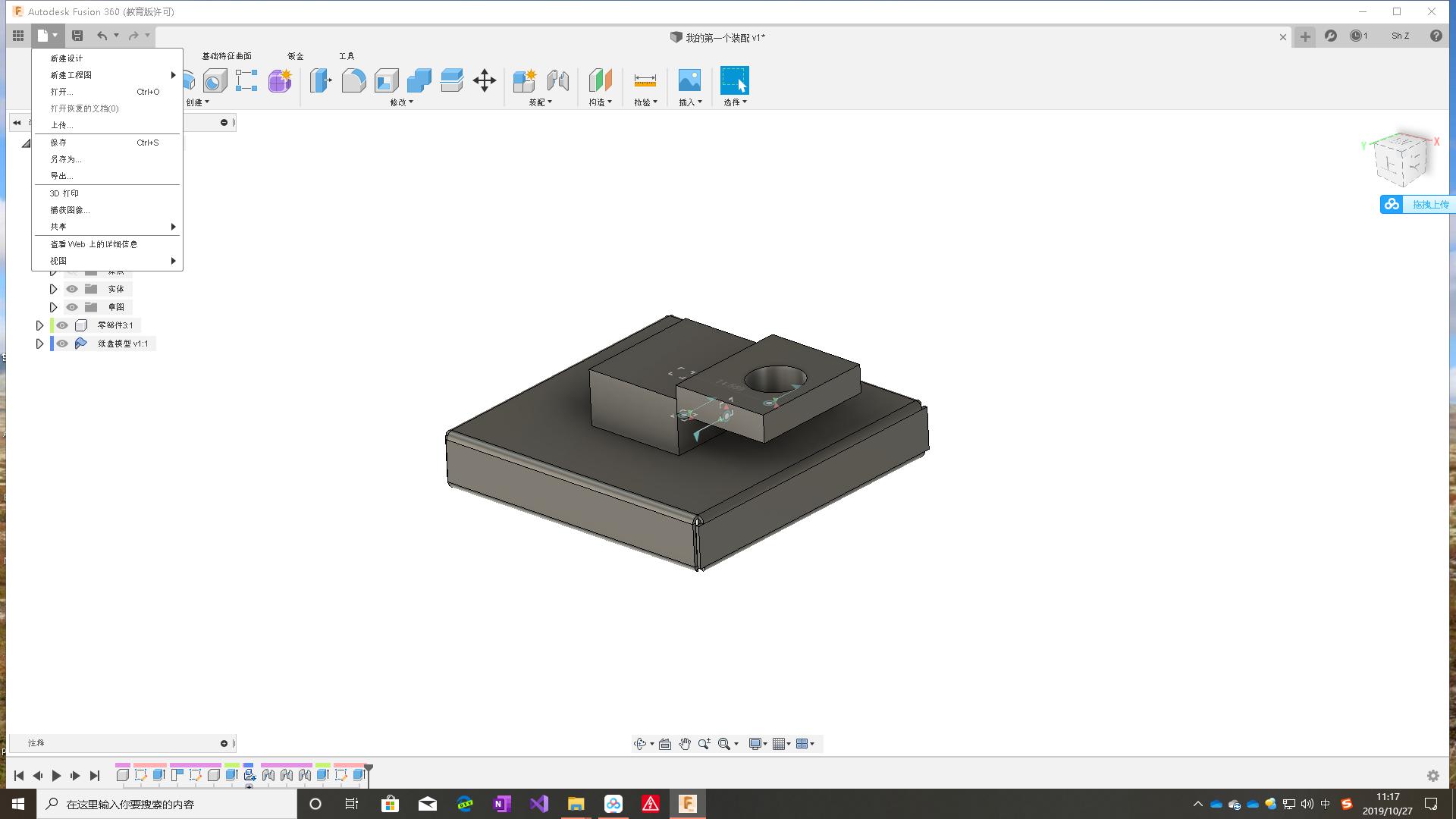Image resolution: width=1456 pixels, height=819 pixels.
Task: Activate the Orbit tool at the bottom
Action: point(641,743)
